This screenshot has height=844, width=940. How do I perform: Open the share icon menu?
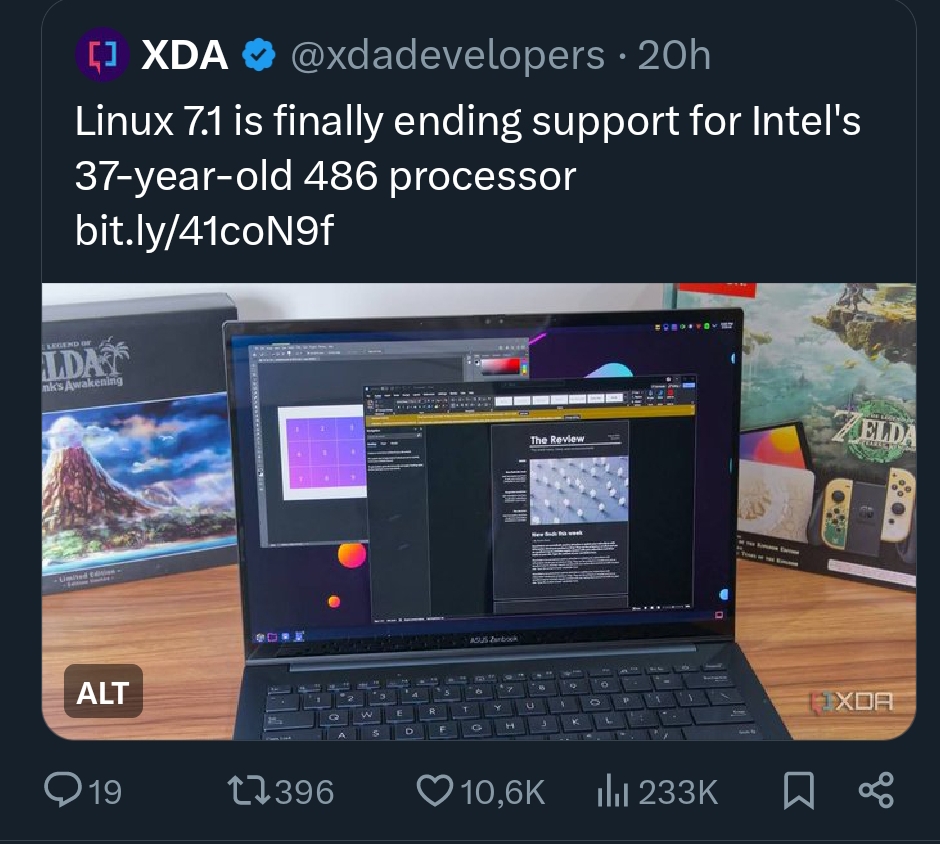tap(876, 791)
